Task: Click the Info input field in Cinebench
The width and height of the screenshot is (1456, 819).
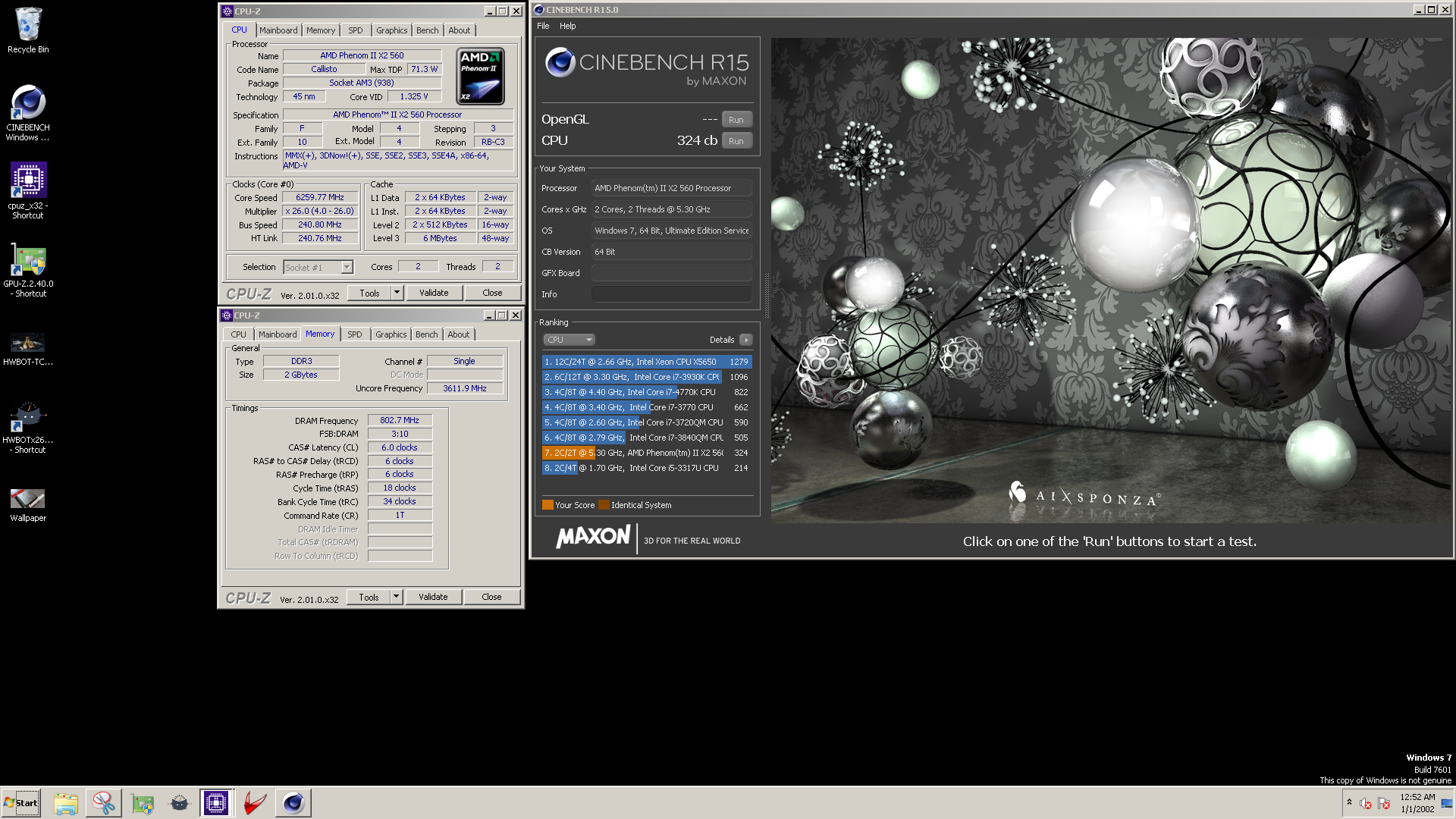Action: point(672,294)
